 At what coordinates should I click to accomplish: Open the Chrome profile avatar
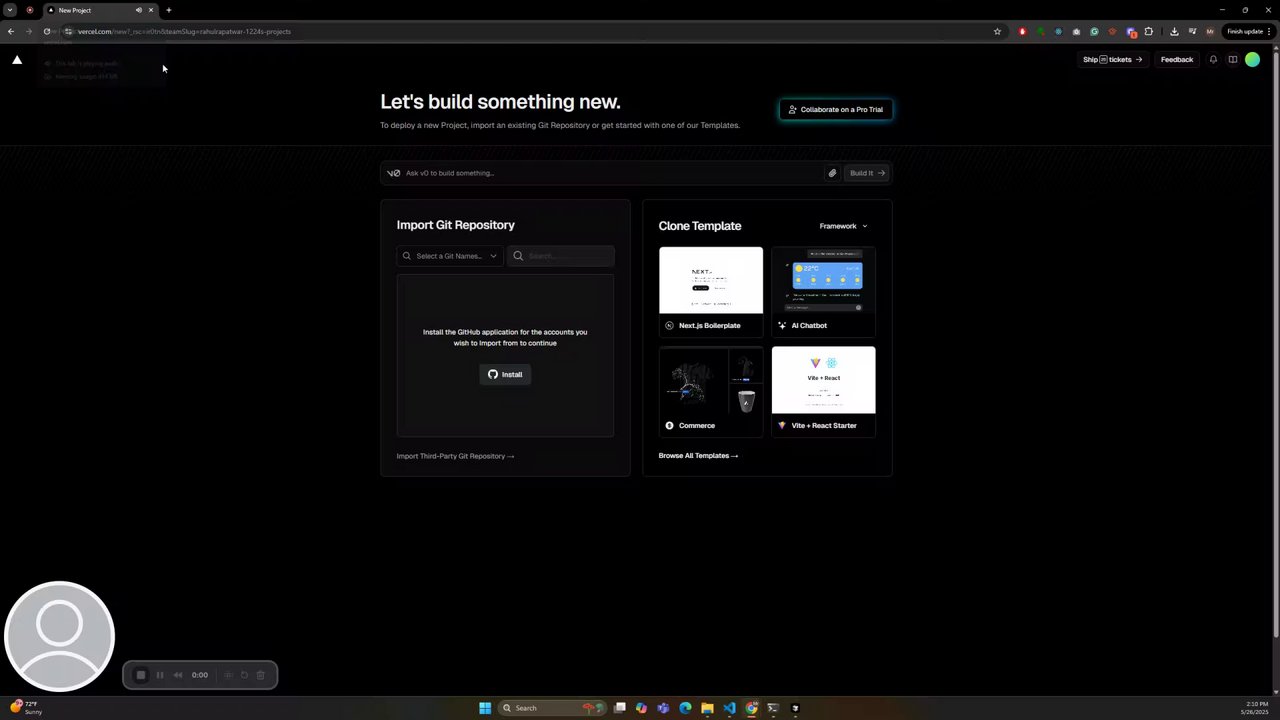click(x=1210, y=31)
